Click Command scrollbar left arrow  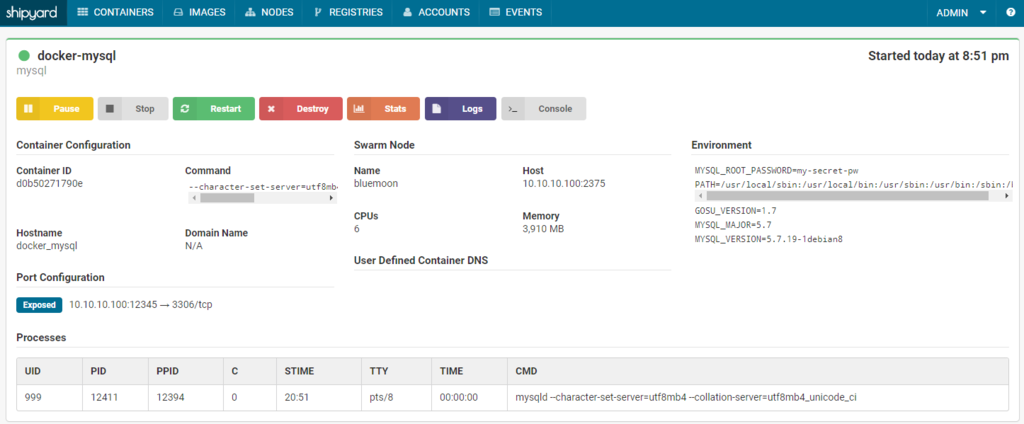(193, 197)
